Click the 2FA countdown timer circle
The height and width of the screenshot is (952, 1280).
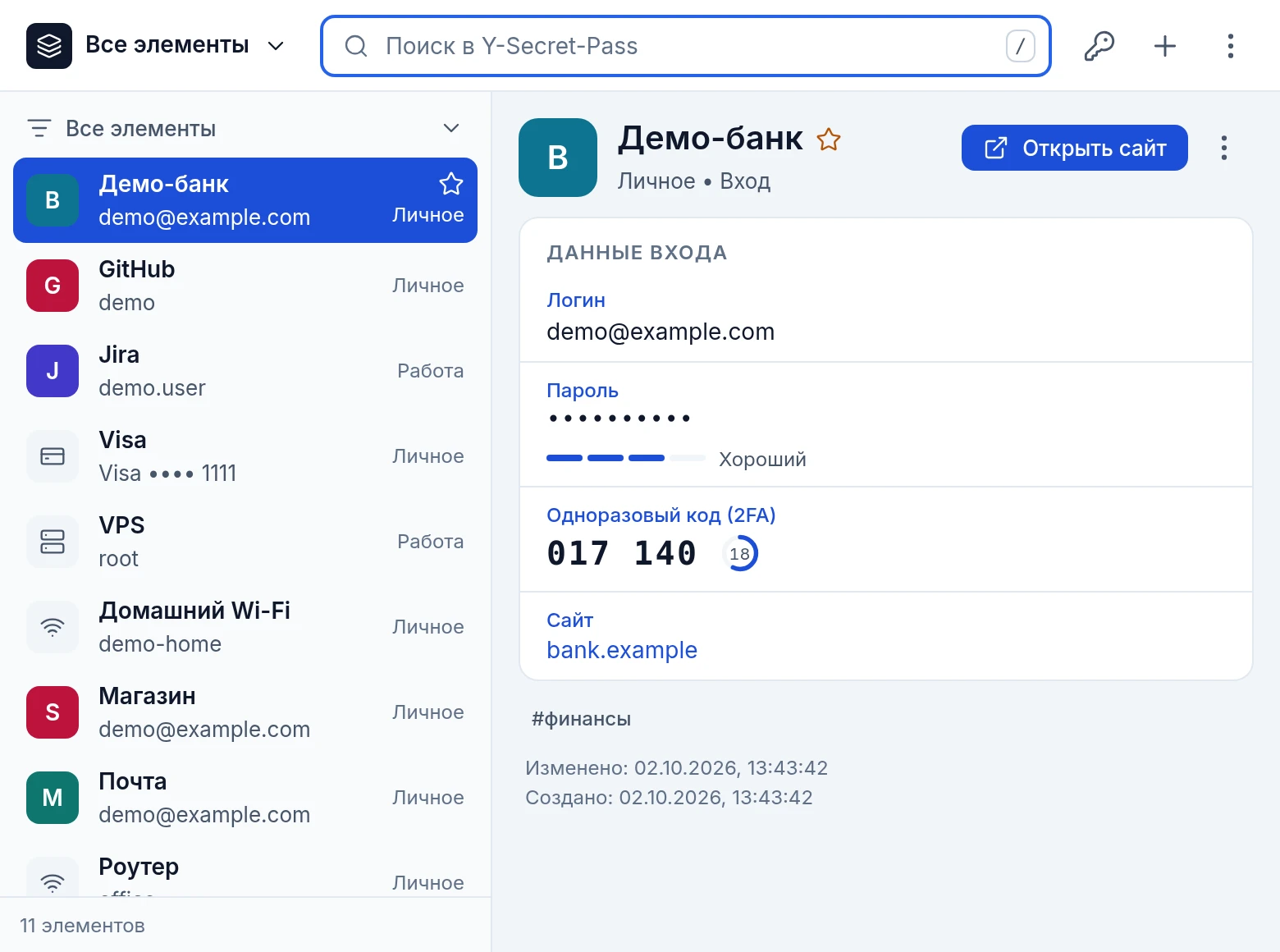tap(740, 554)
